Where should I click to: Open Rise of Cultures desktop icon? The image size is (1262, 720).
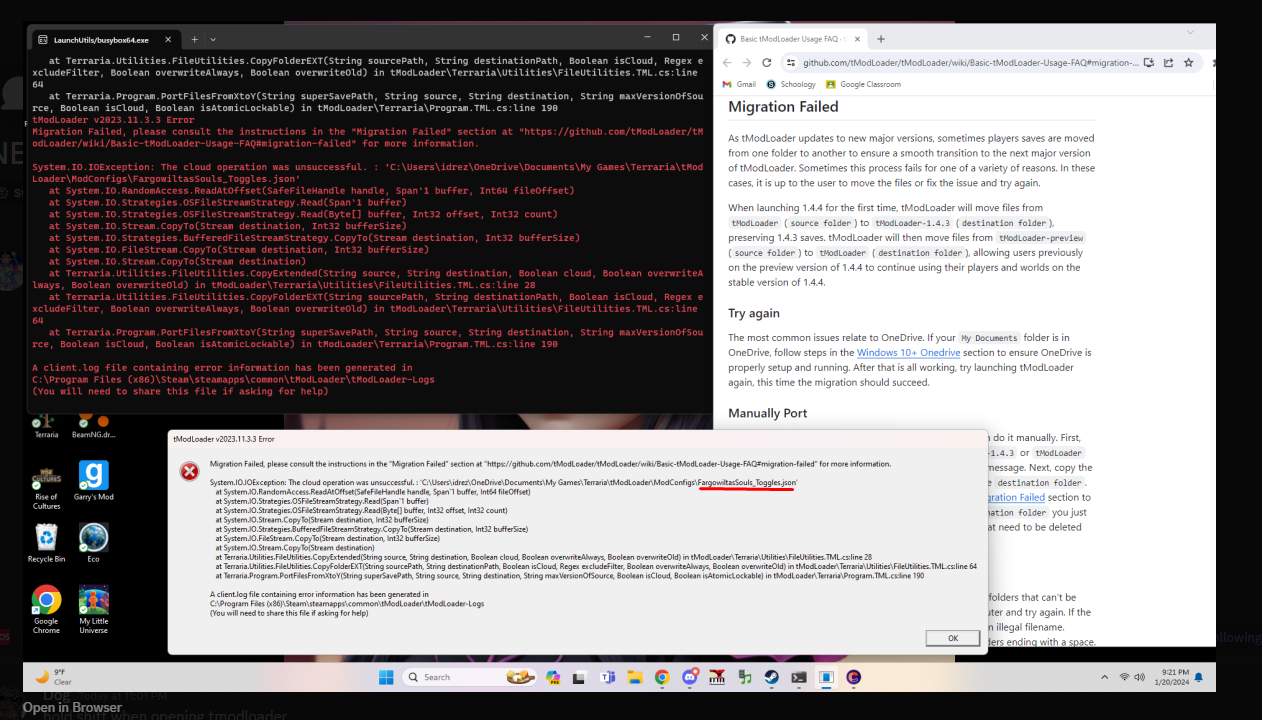click(46, 486)
